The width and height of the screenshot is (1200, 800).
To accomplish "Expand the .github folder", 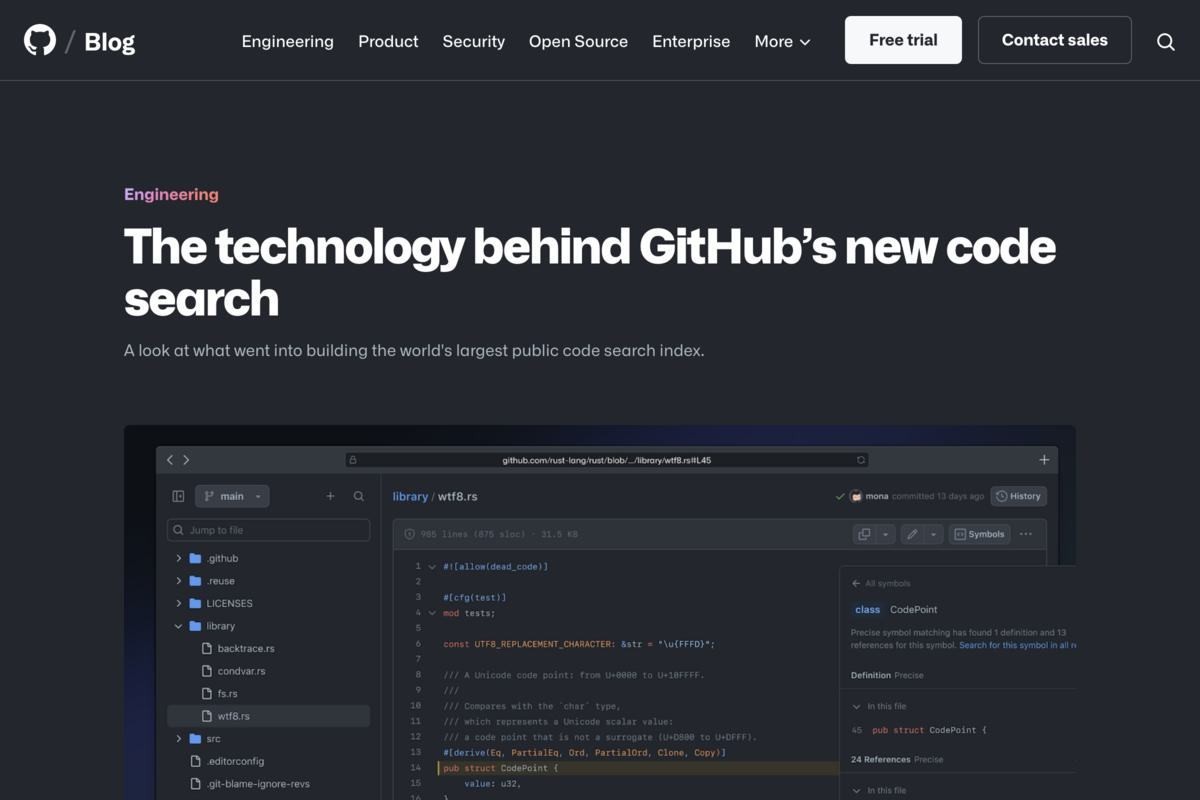I will 179,558.
